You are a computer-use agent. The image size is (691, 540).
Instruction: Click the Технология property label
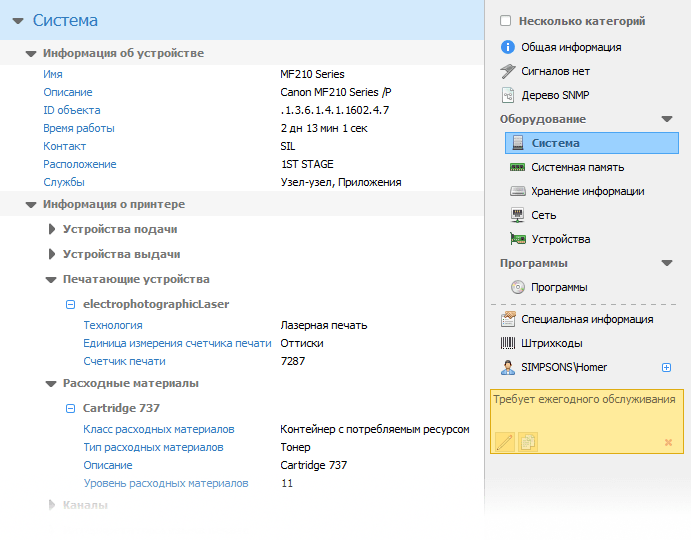[113, 325]
